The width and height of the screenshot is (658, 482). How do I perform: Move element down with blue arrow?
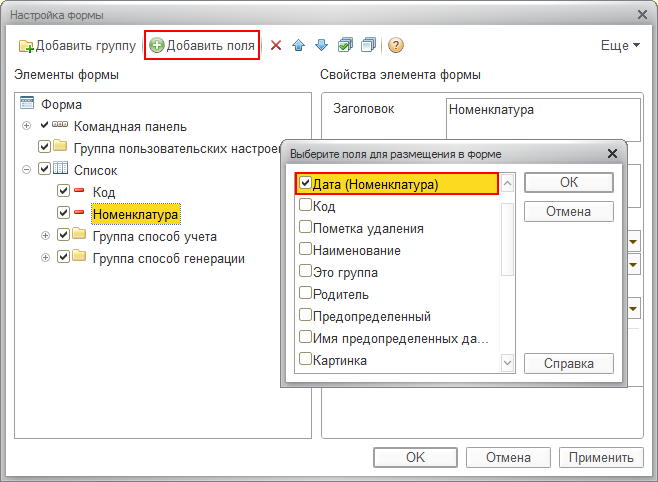[x=321, y=45]
